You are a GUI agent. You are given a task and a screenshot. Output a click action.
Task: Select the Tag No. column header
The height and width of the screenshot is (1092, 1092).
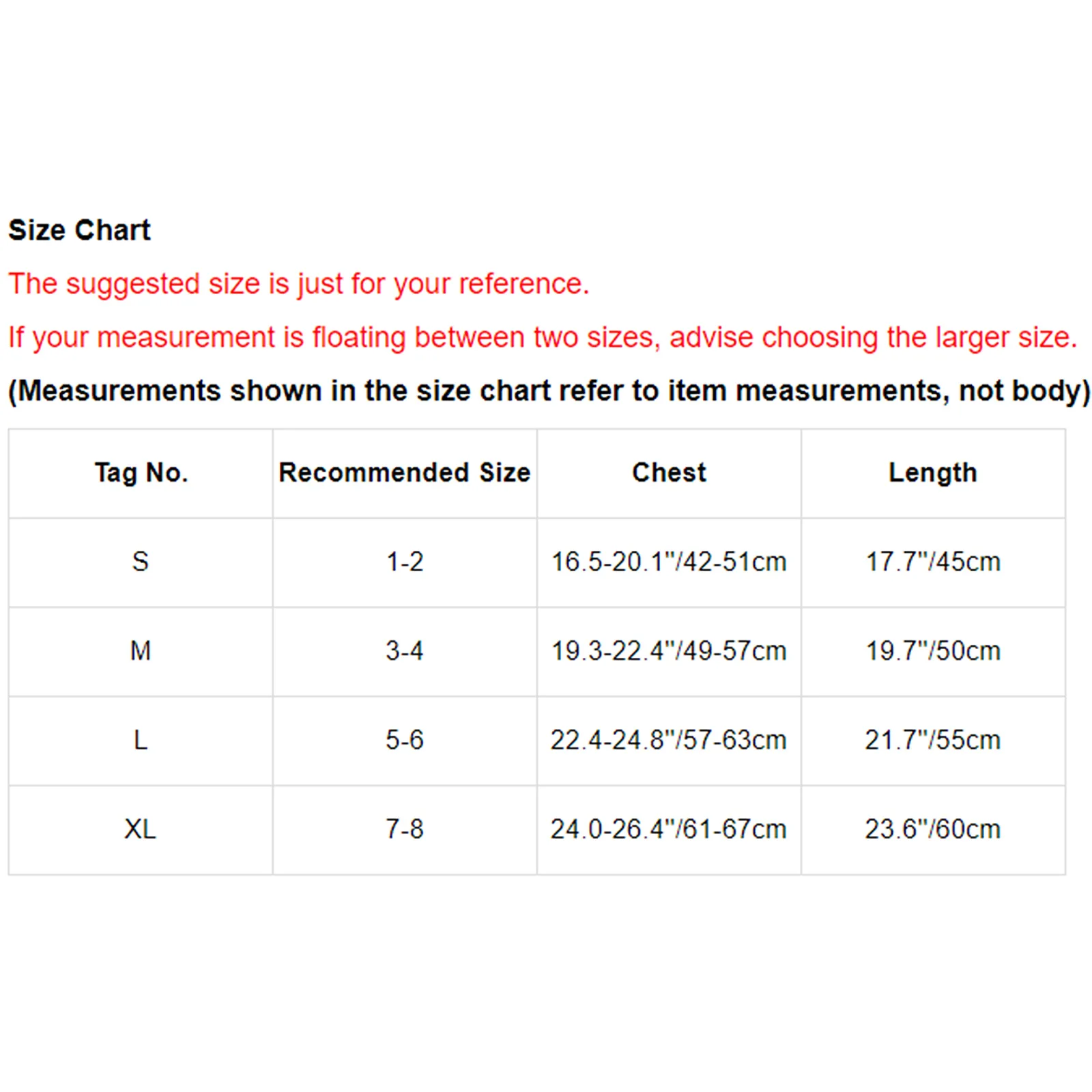[141, 472]
